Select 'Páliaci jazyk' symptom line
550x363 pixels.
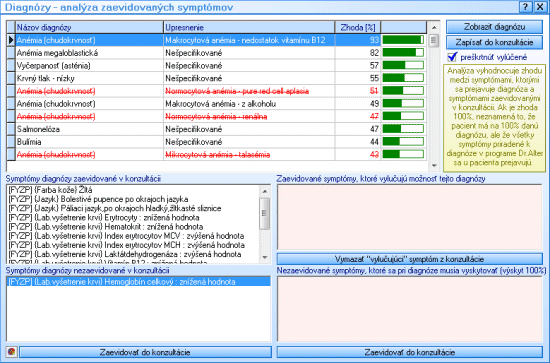133,208
